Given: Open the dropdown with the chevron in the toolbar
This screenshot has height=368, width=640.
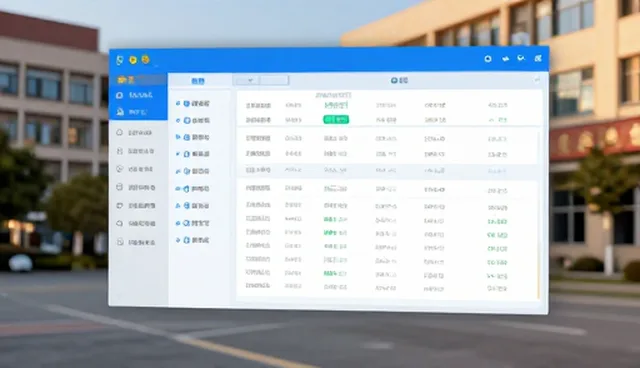Looking at the screenshot, I should pyautogui.click(x=246, y=80).
